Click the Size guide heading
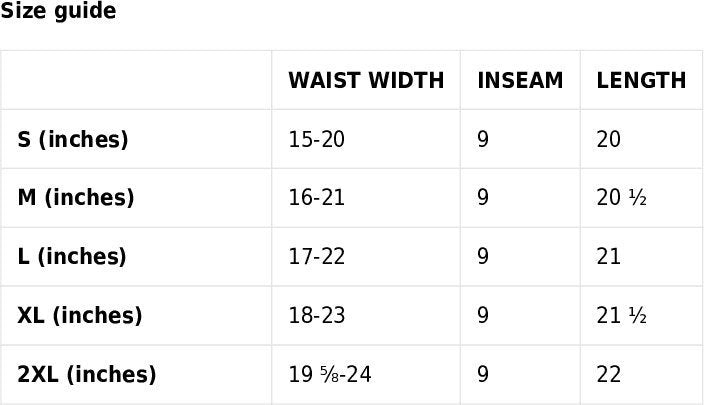This screenshot has height=405, width=704. click(x=58, y=12)
